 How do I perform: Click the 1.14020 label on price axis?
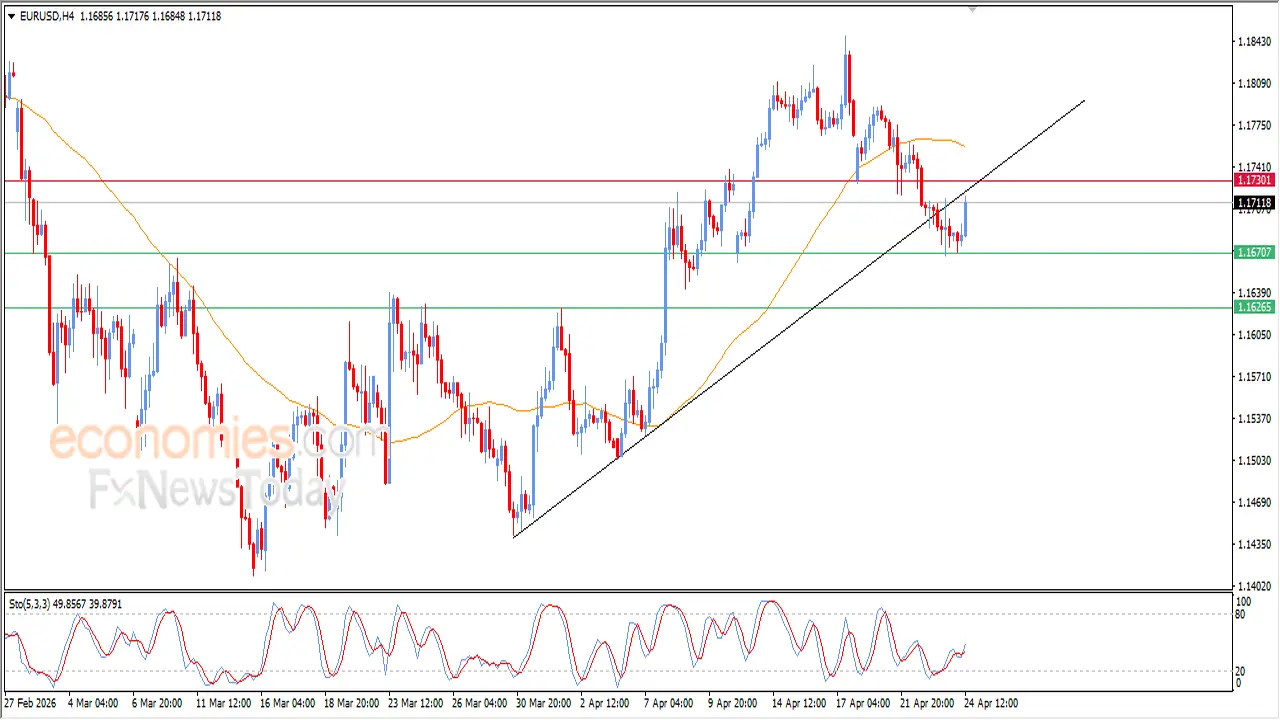tap(1254, 586)
